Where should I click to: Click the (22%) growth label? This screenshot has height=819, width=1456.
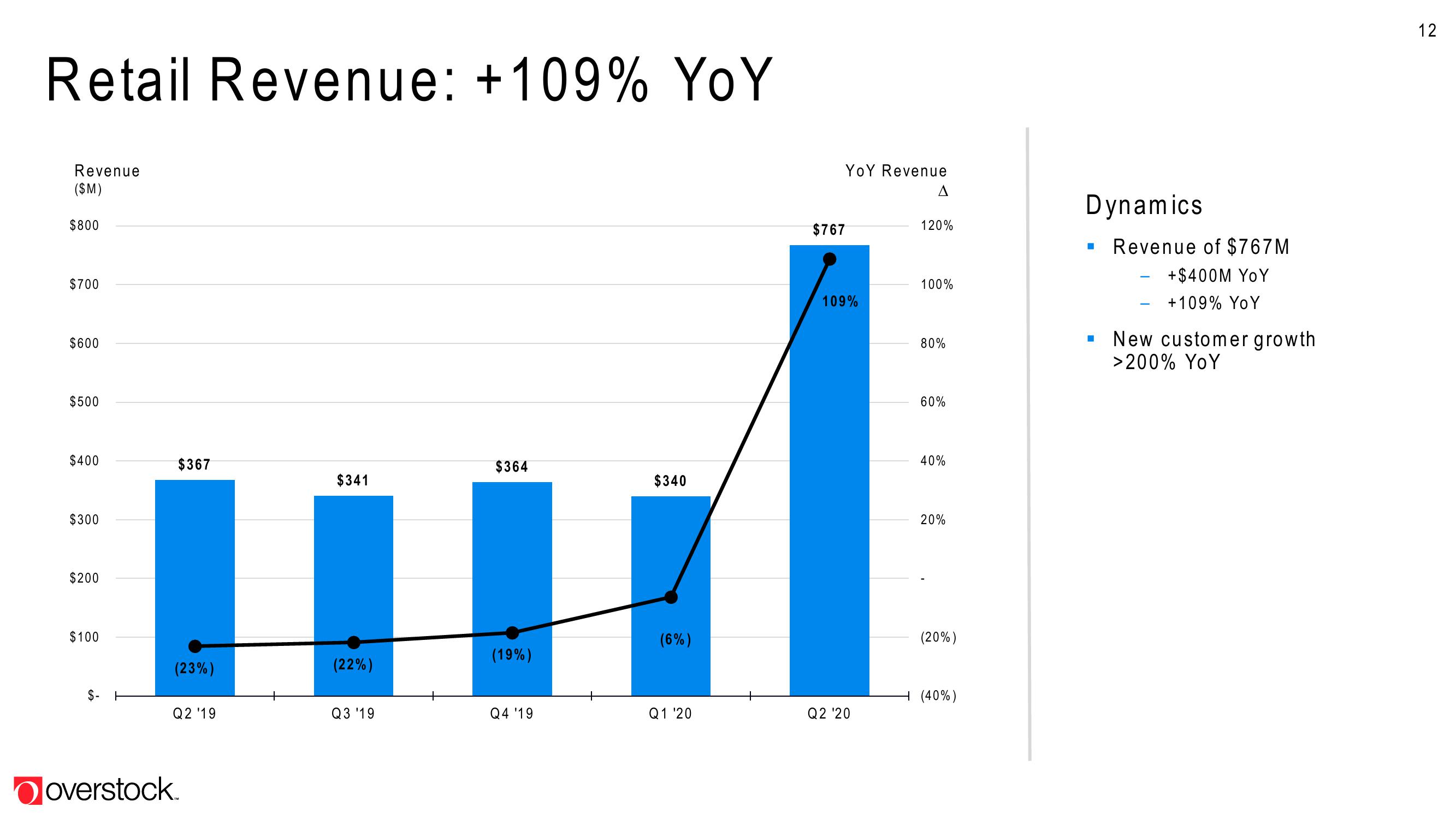353,664
